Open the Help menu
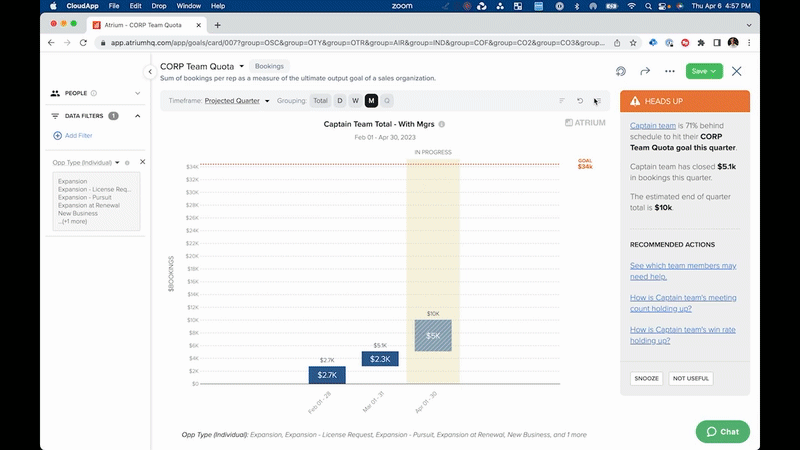 (x=218, y=6)
